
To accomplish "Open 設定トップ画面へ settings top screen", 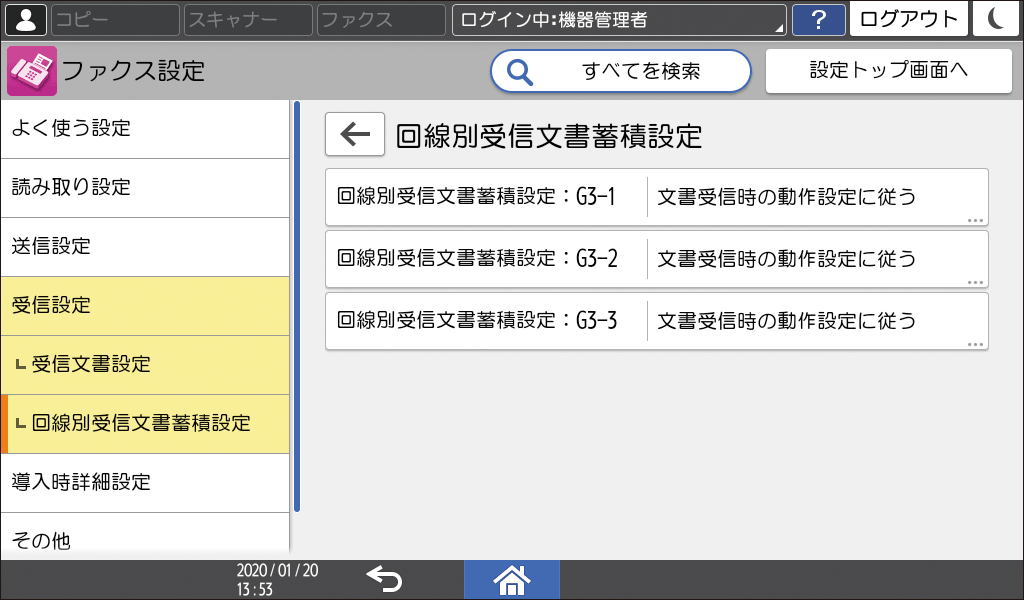I will pyautogui.click(x=888, y=69).
